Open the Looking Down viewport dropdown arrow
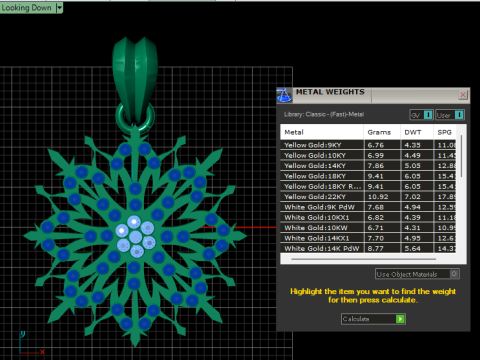The image size is (480, 360). tap(59, 8)
